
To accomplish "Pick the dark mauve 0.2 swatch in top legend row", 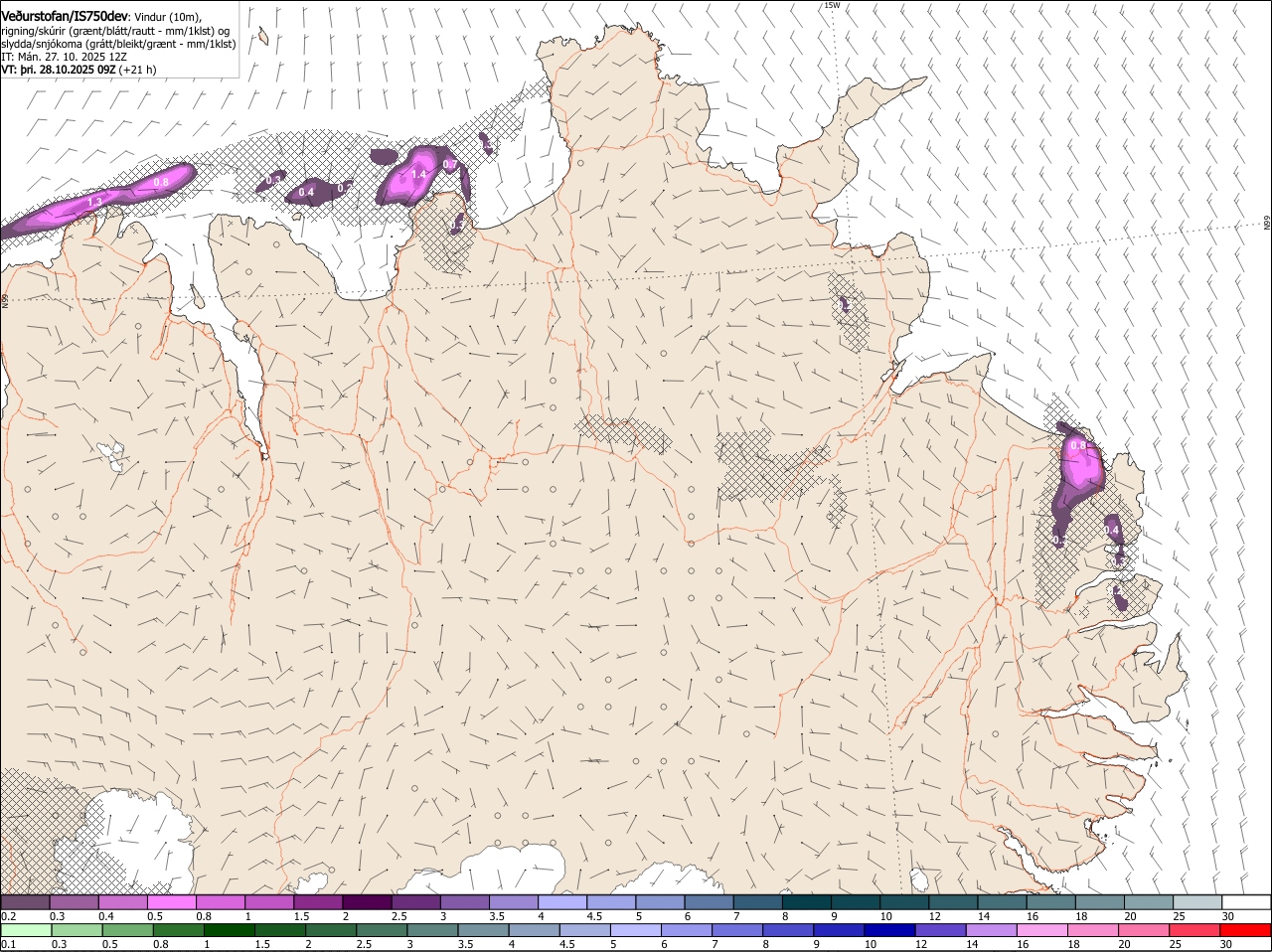I will click(25, 901).
